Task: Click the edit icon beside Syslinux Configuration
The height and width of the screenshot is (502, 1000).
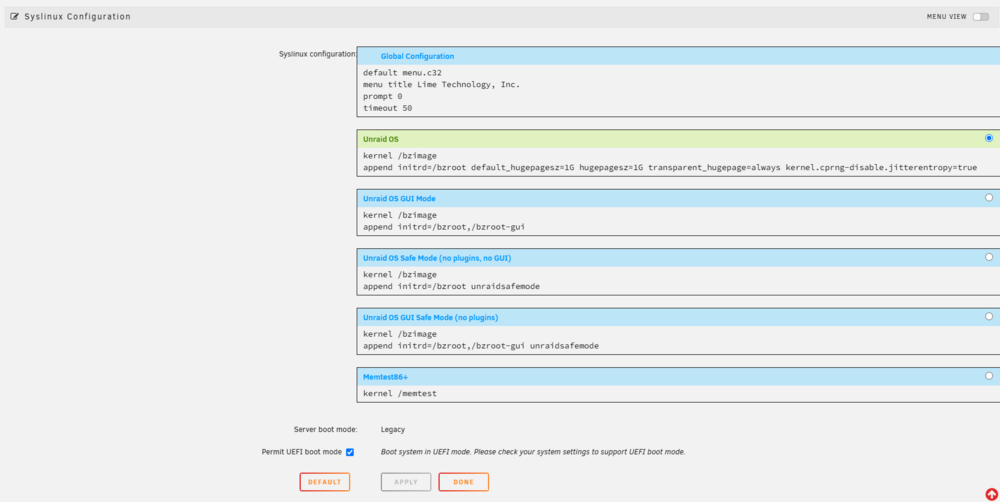Action: click(x=15, y=17)
